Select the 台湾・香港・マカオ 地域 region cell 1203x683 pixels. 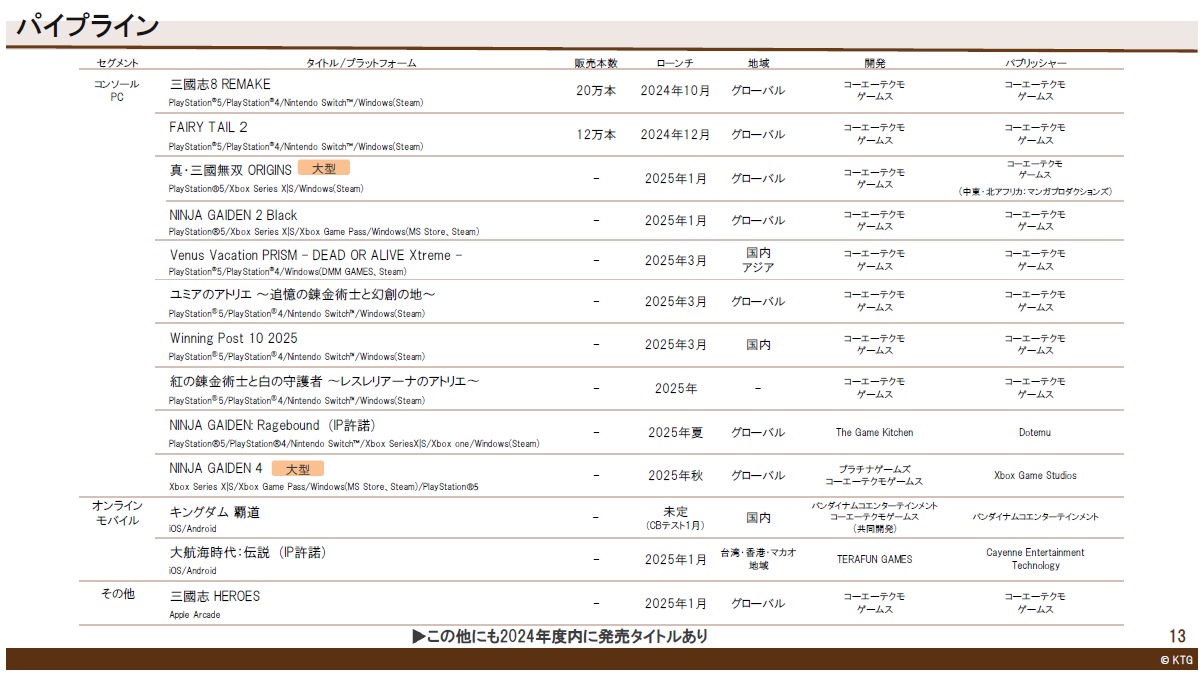pyautogui.click(x=758, y=559)
